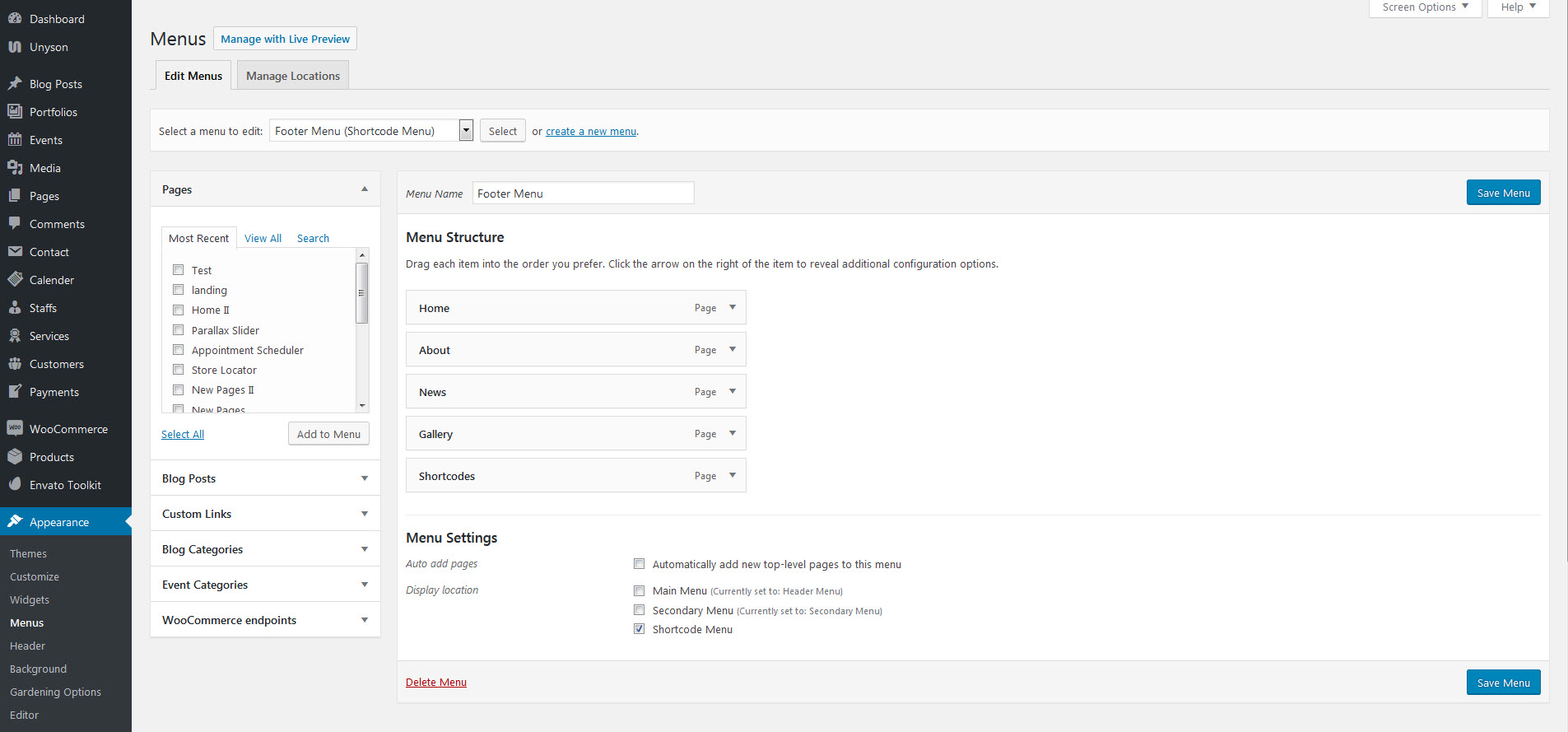Image resolution: width=1568 pixels, height=732 pixels.
Task: Open the Search pages tab
Action: click(x=313, y=238)
